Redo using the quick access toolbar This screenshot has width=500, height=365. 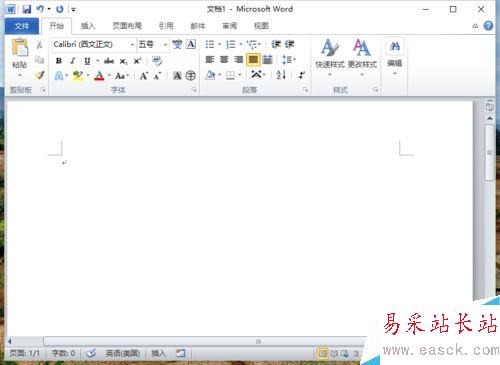(x=60, y=9)
